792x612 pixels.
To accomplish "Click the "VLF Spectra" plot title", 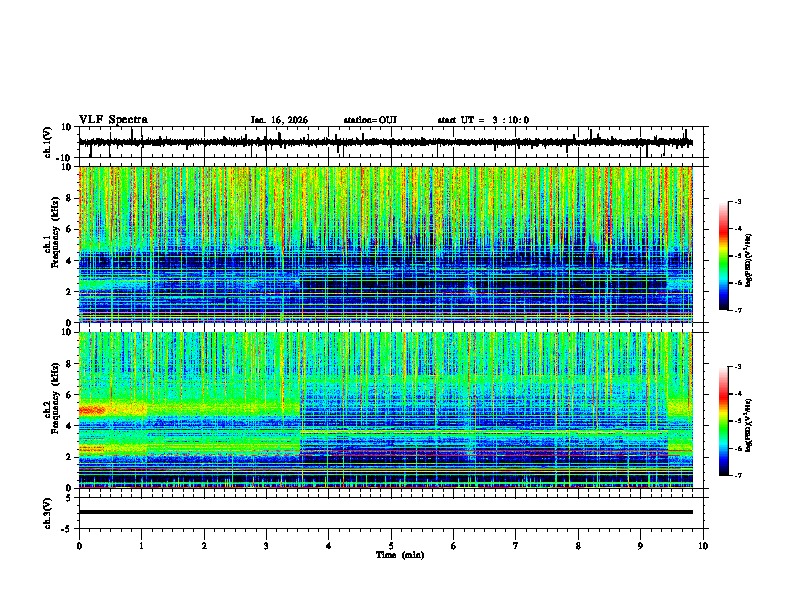I will tap(113, 120).
